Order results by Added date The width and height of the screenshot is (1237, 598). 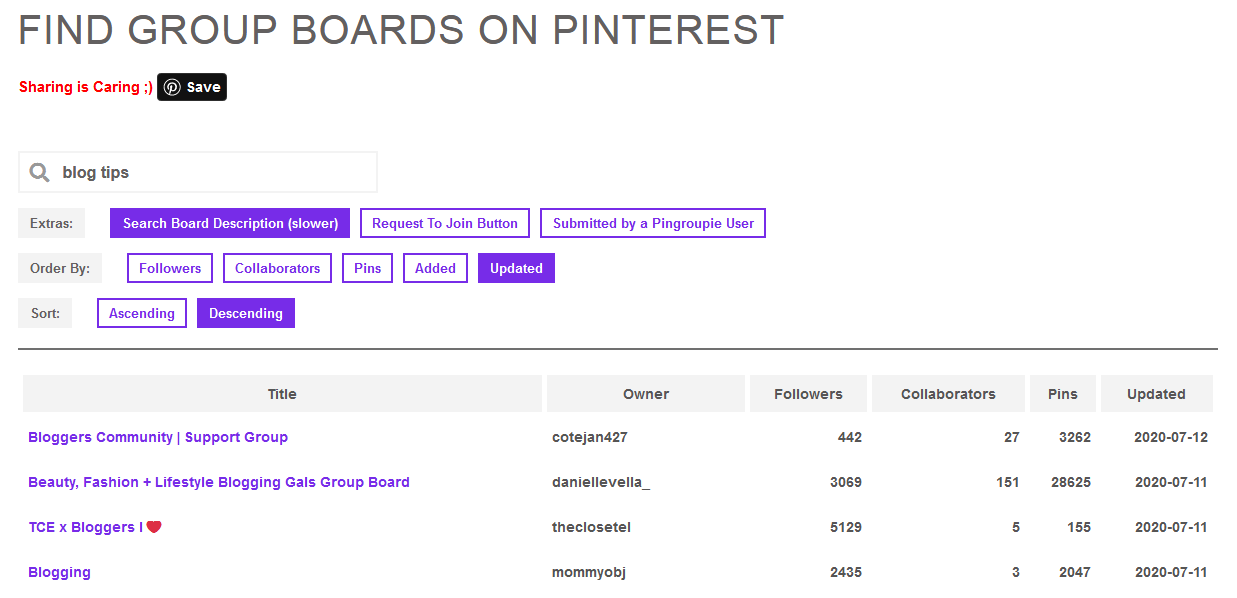point(434,268)
